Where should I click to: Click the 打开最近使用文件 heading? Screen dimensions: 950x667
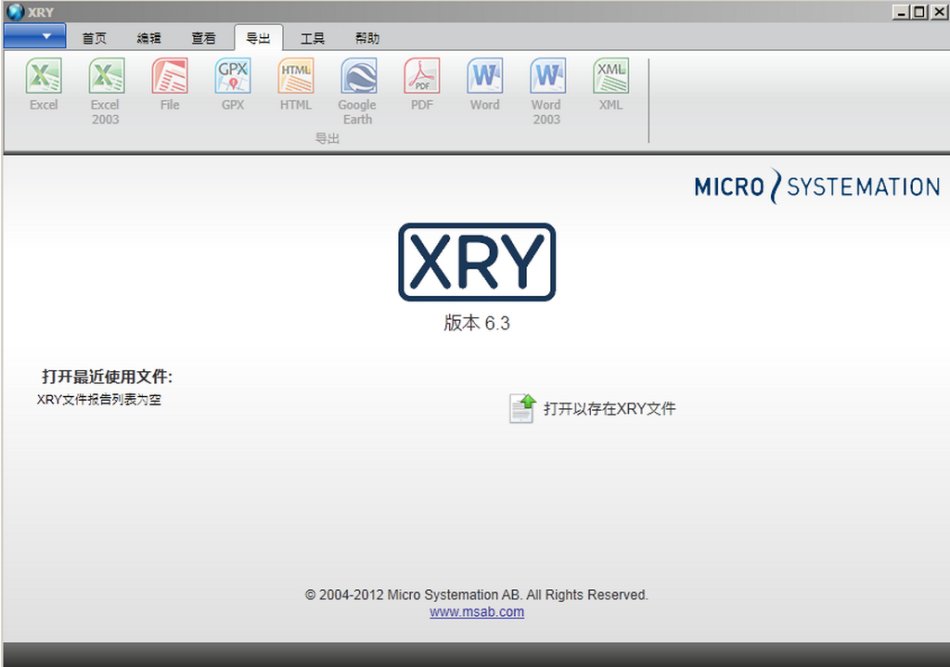(107, 377)
